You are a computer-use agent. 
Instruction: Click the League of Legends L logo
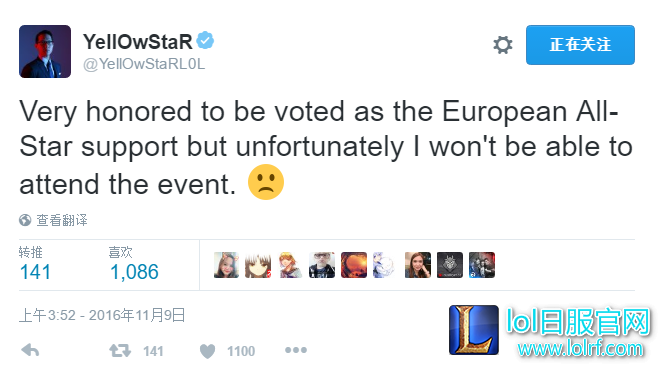(474, 330)
